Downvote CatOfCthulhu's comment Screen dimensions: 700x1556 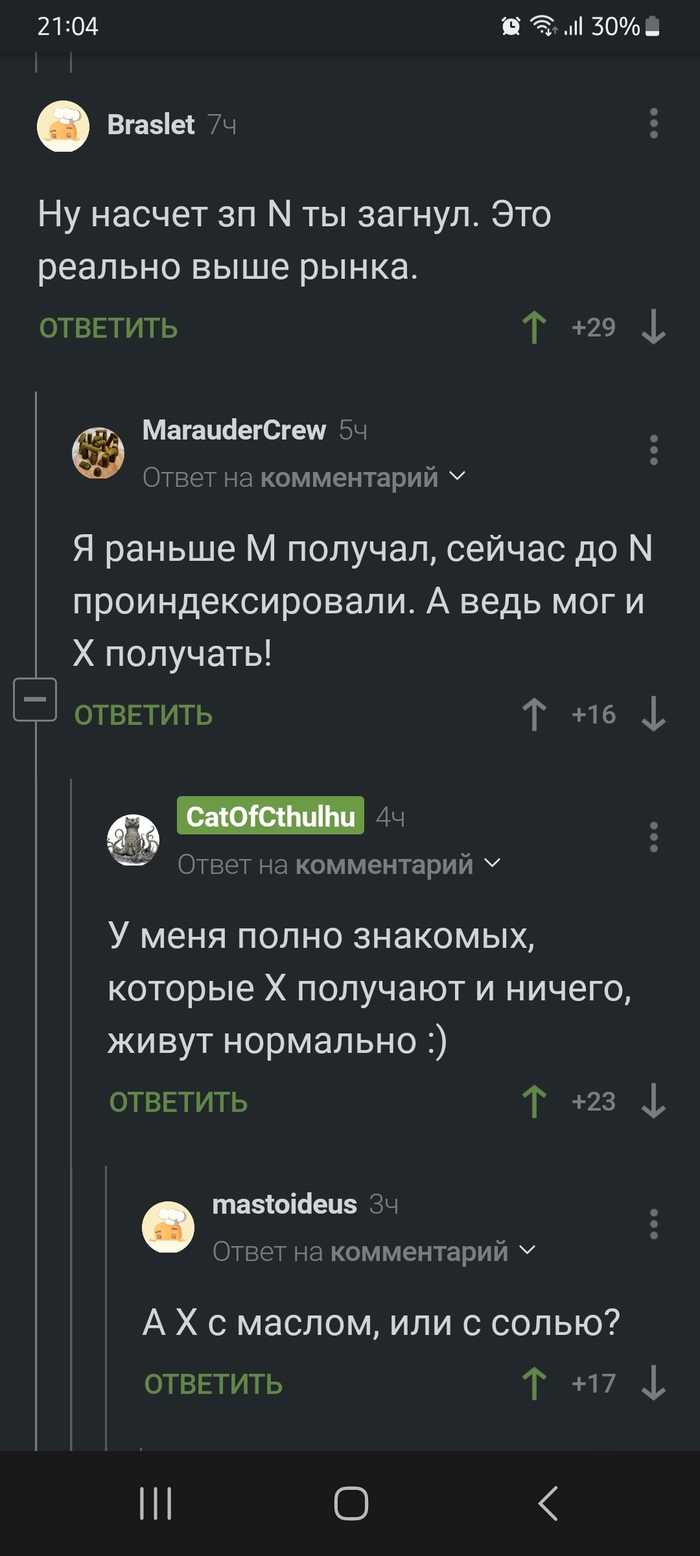click(x=653, y=1101)
